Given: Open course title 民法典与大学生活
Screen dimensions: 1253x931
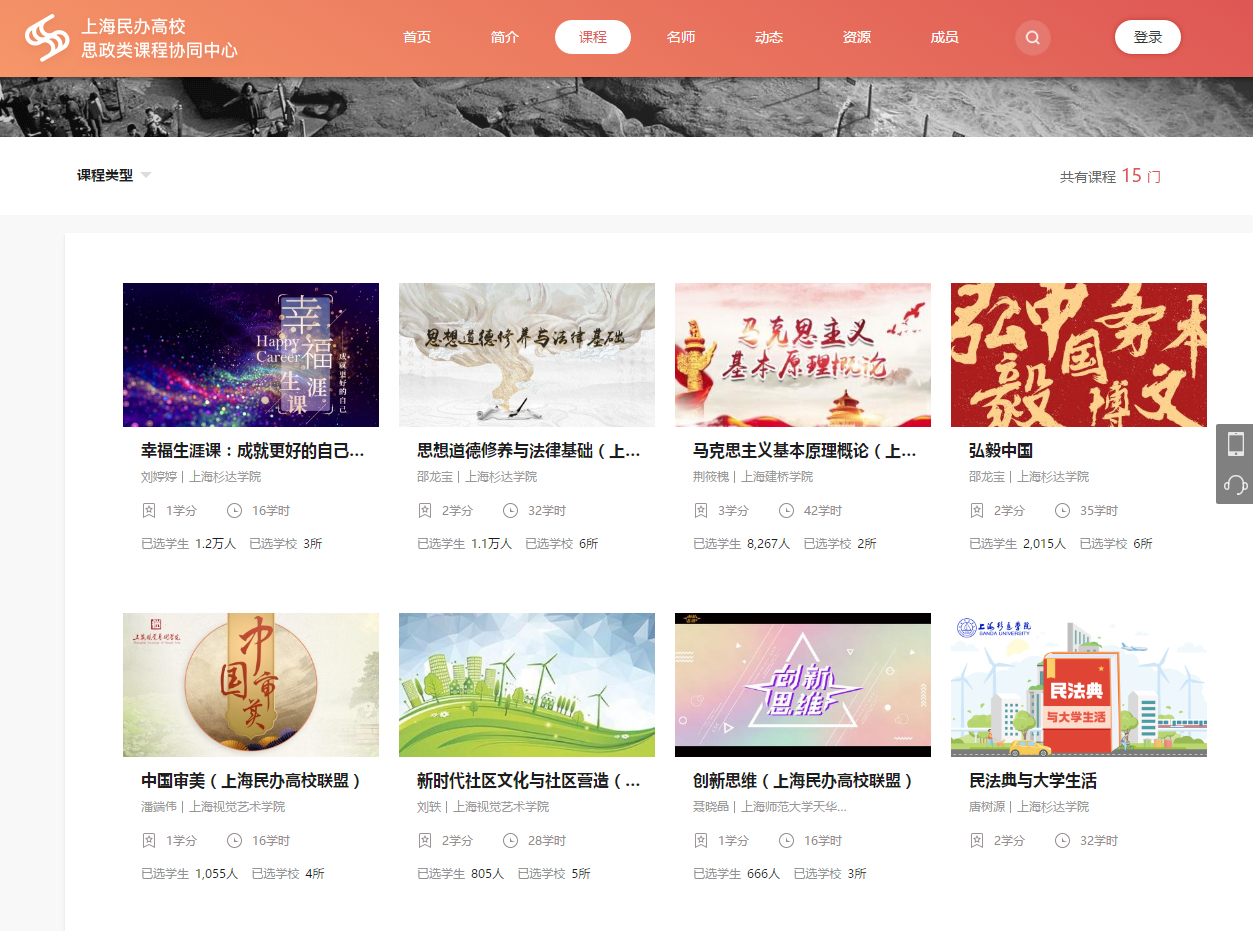Looking at the screenshot, I should pos(1033,781).
